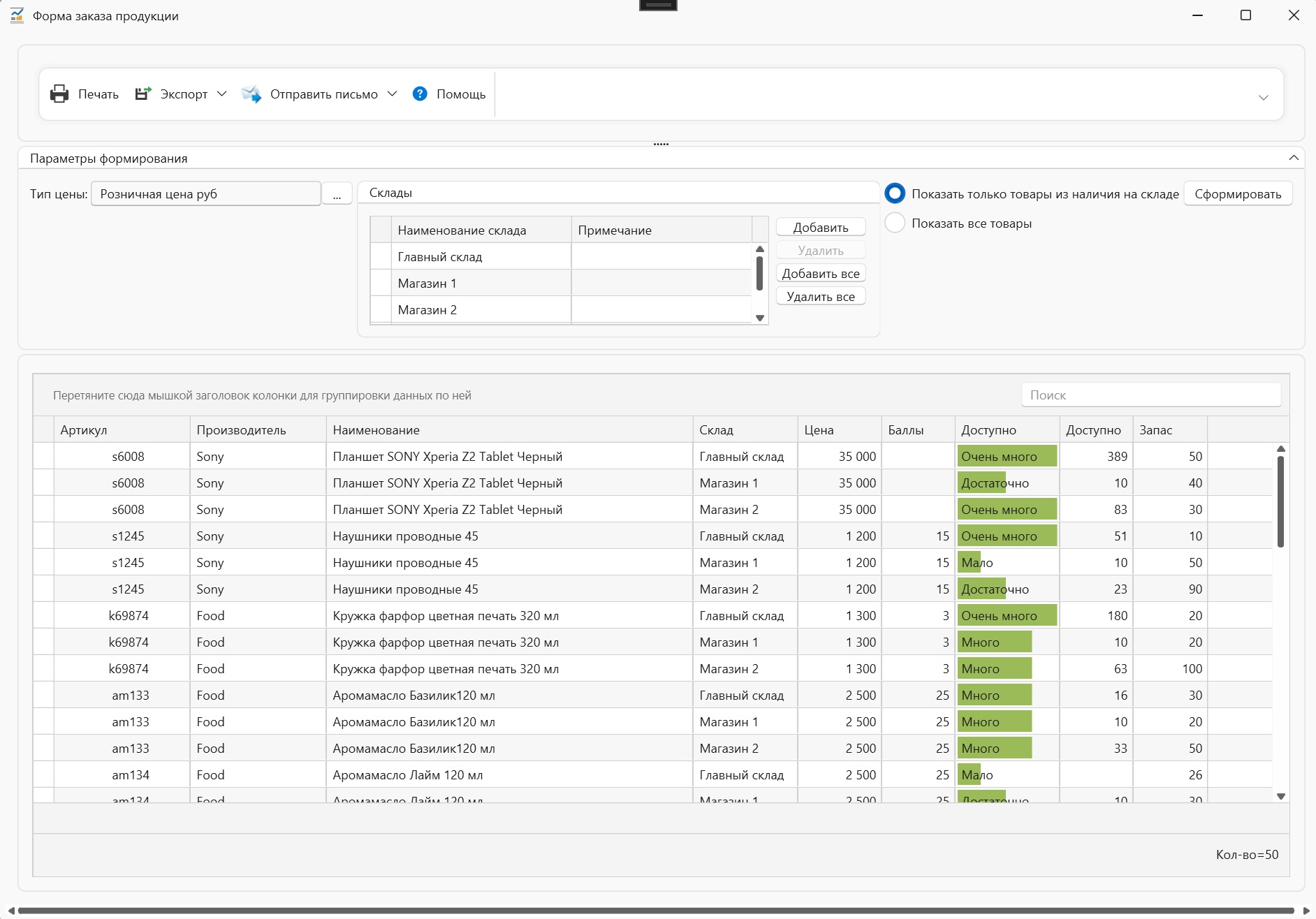Click the printer icon for Печать

59,94
